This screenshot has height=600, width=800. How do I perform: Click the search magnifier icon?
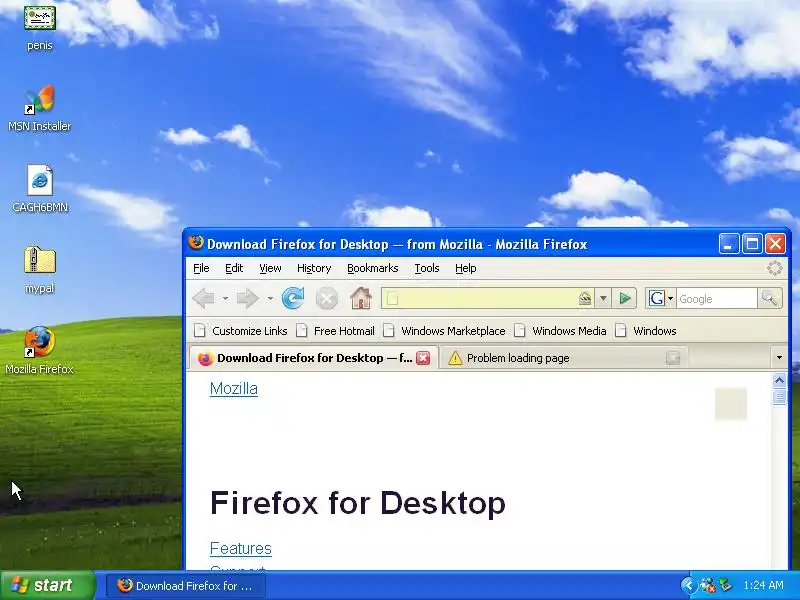(769, 298)
